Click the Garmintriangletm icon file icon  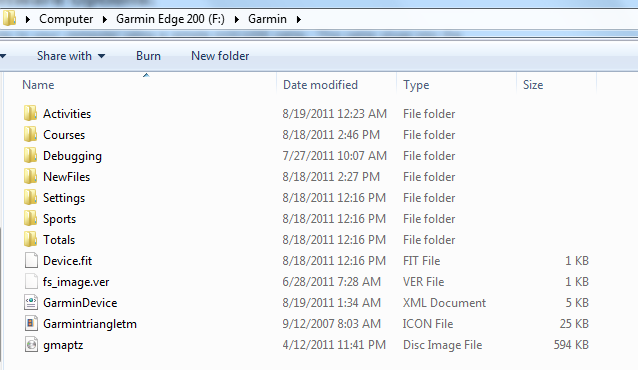pyautogui.click(x=31, y=324)
